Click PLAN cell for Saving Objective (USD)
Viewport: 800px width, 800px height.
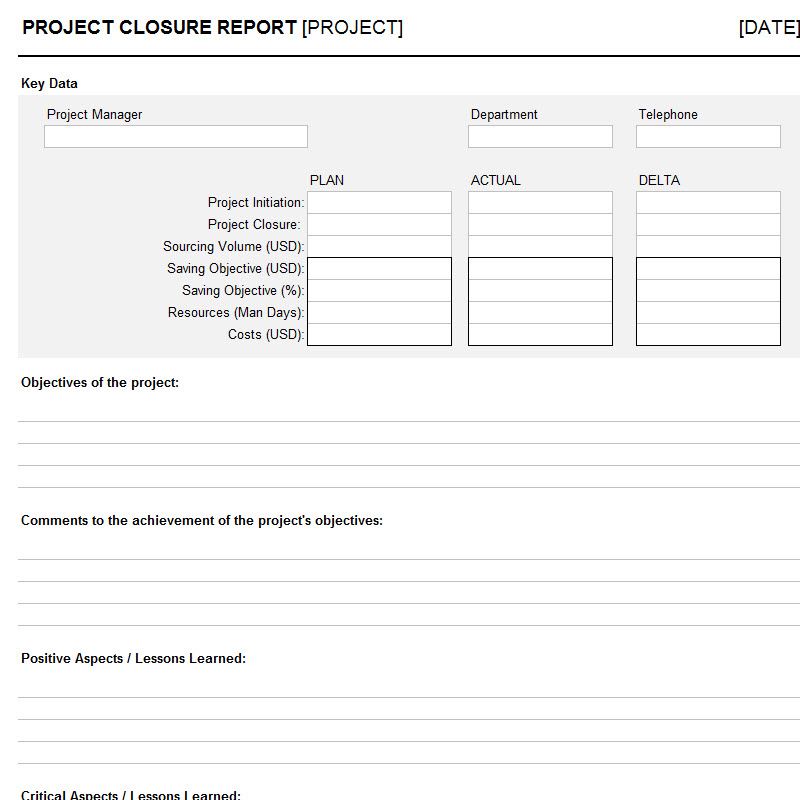click(379, 269)
